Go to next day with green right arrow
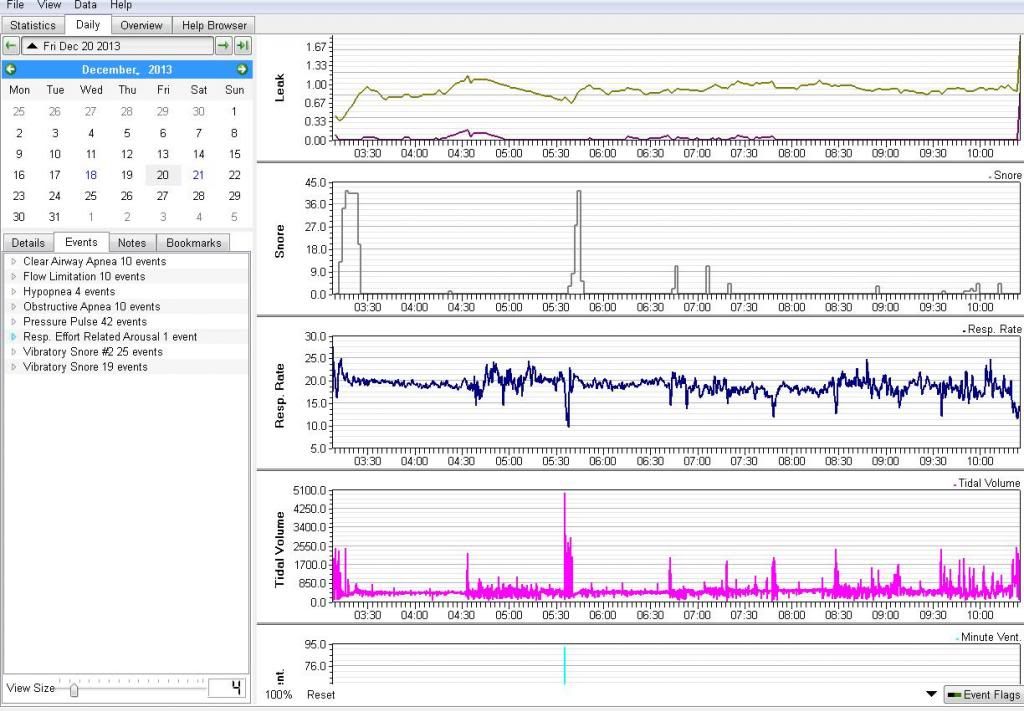This screenshot has height=711, width=1024. pos(223,46)
